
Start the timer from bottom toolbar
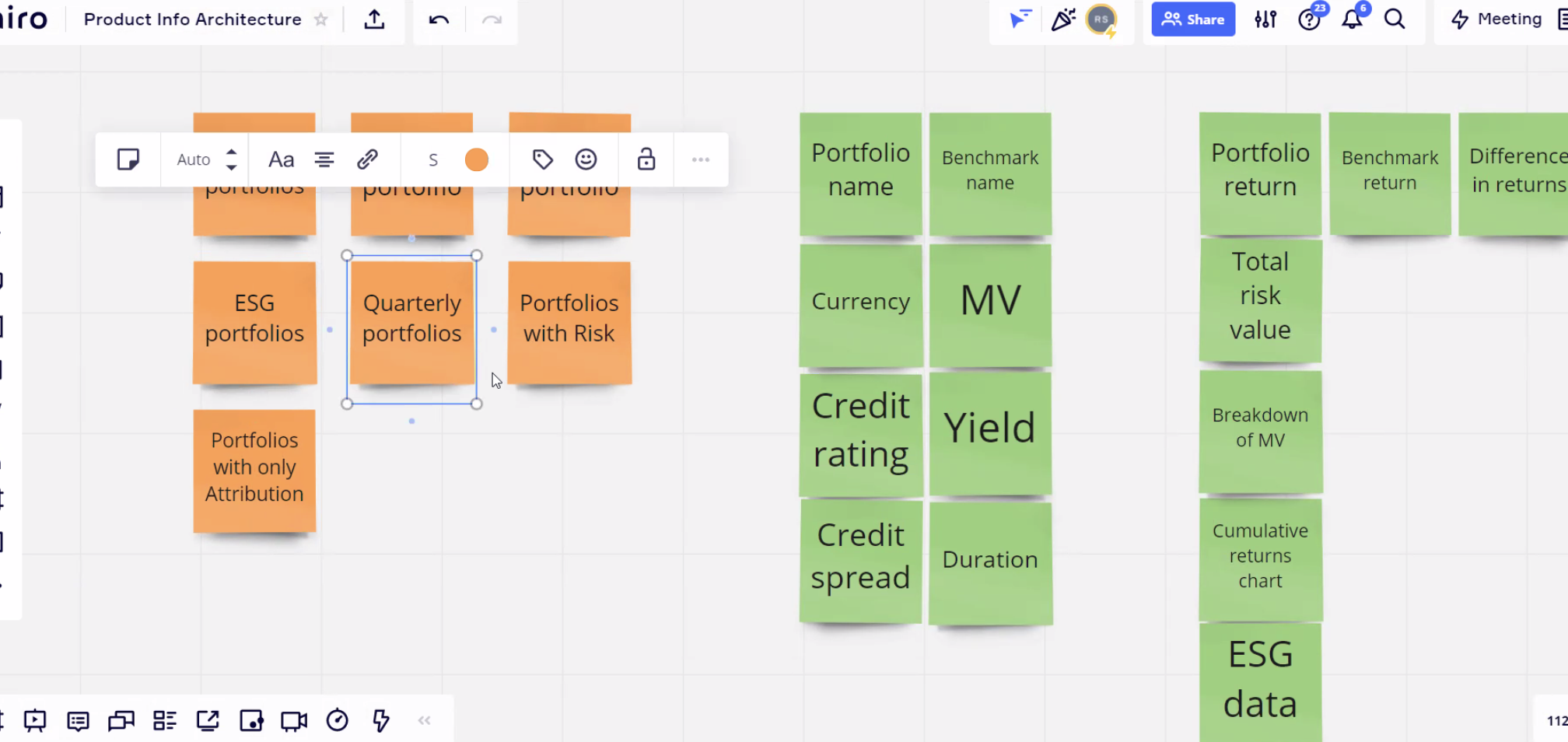point(338,720)
